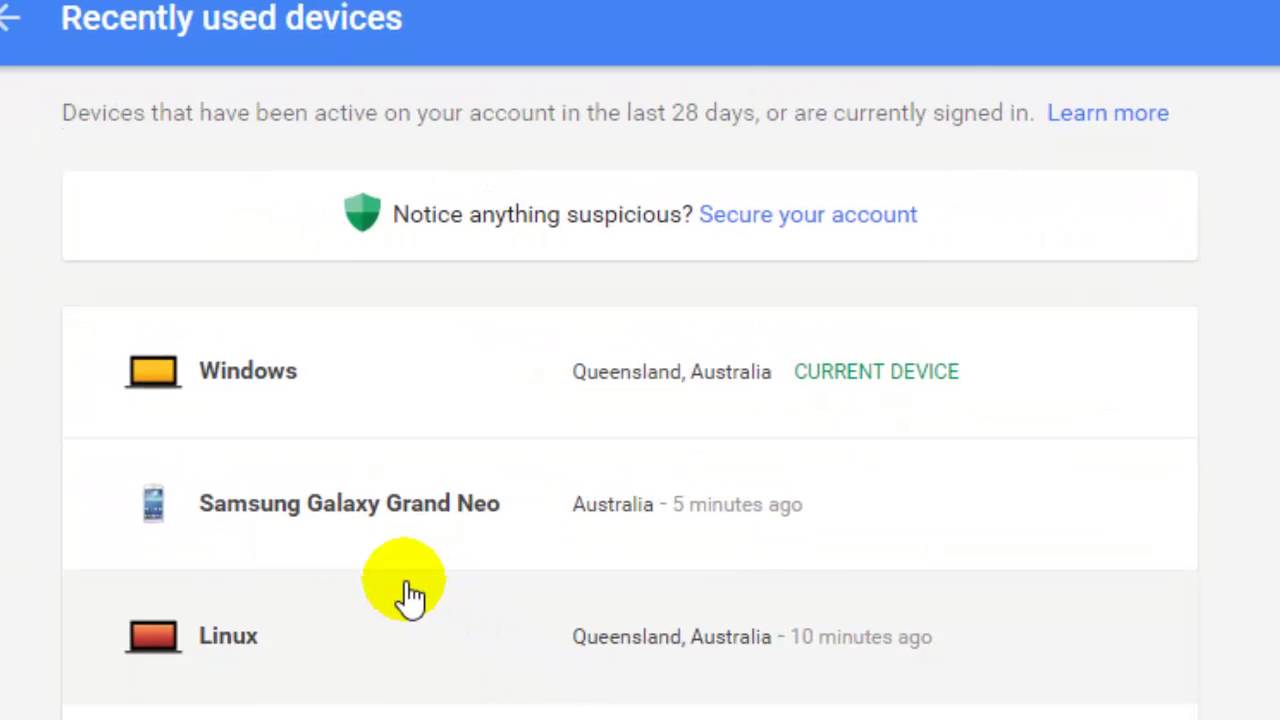
Task: Click the 5 minutes ago timestamp
Action: click(x=737, y=505)
